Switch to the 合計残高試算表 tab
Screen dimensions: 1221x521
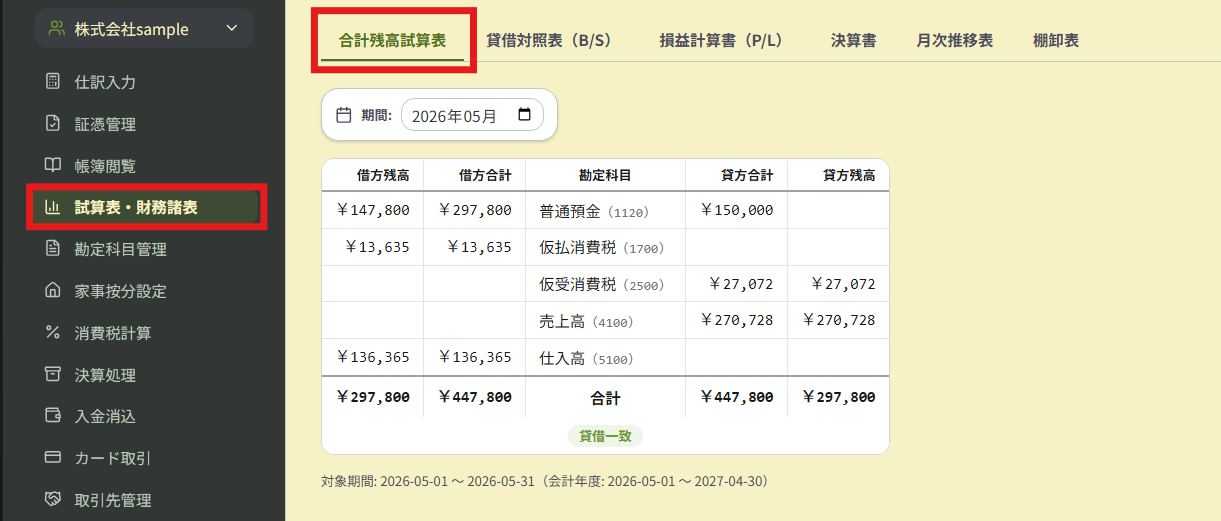point(393,41)
